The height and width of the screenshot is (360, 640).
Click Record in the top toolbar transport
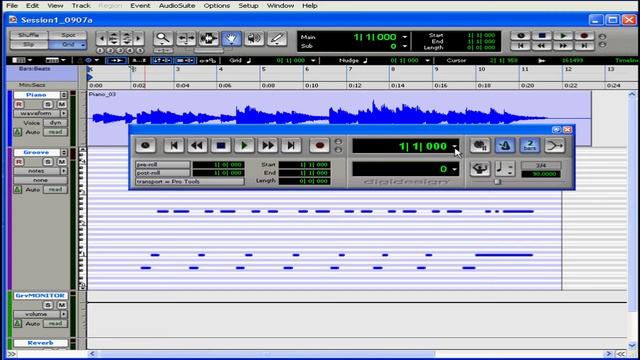[584, 36]
